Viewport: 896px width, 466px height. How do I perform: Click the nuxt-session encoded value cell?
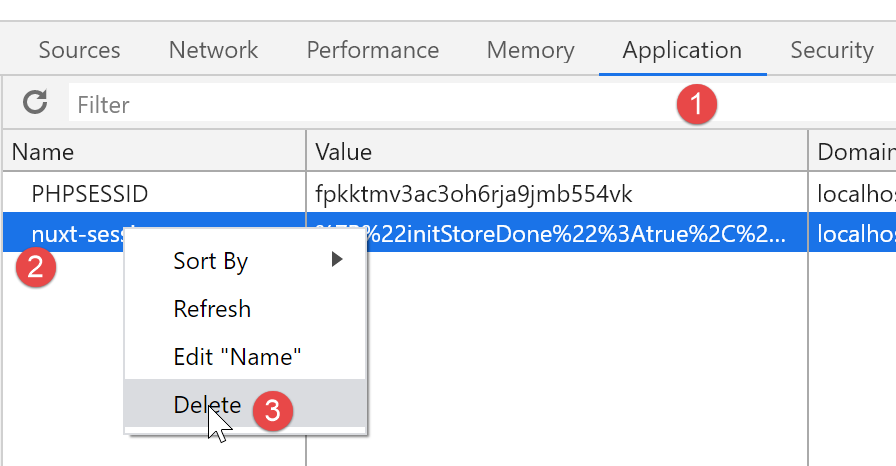[x=580, y=234]
